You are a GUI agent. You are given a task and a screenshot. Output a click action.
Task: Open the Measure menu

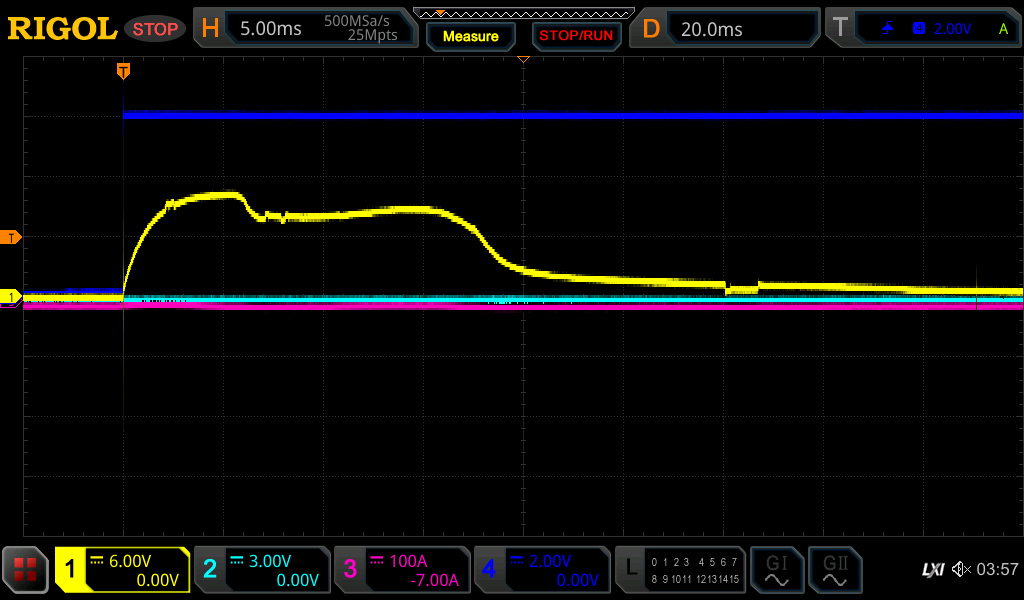coord(471,36)
